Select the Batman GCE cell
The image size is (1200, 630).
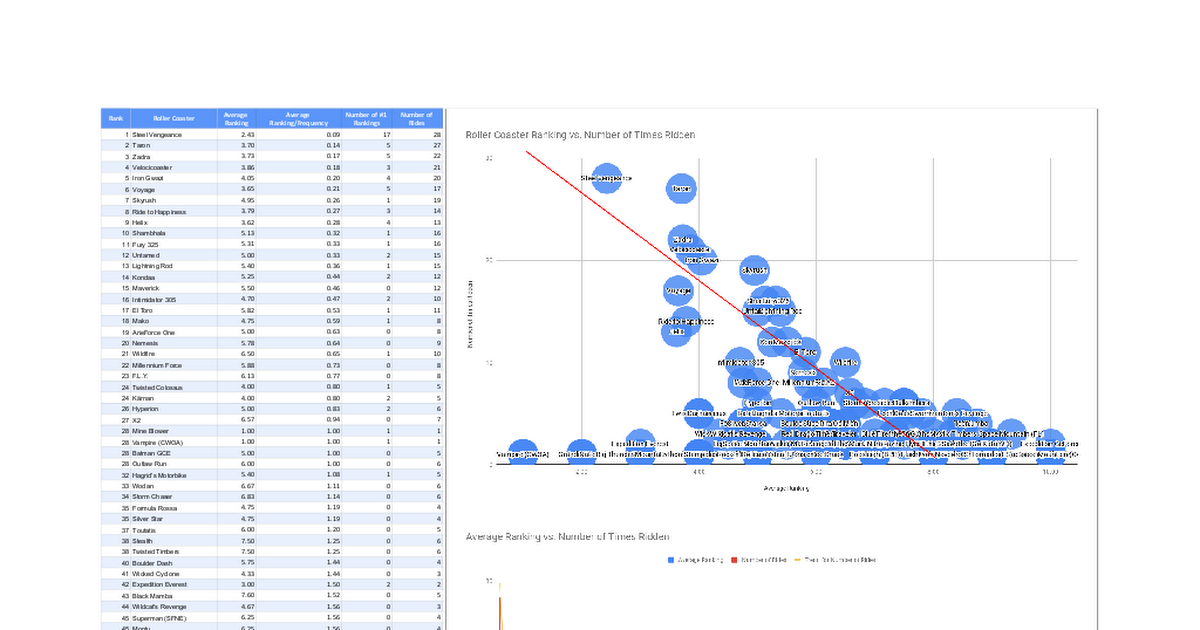click(172, 453)
